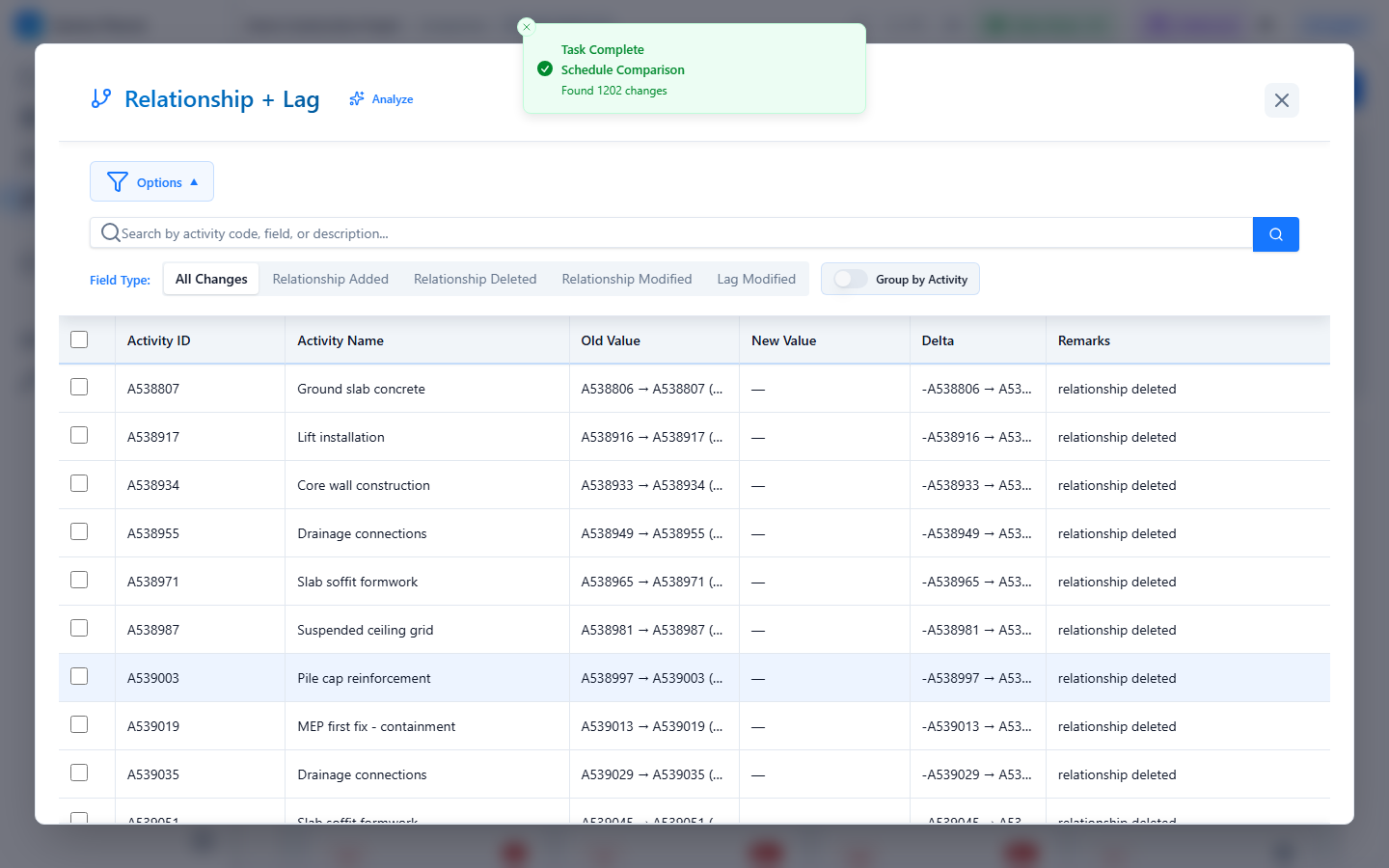Click old value A538981 → A538987 cell

point(652,630)
